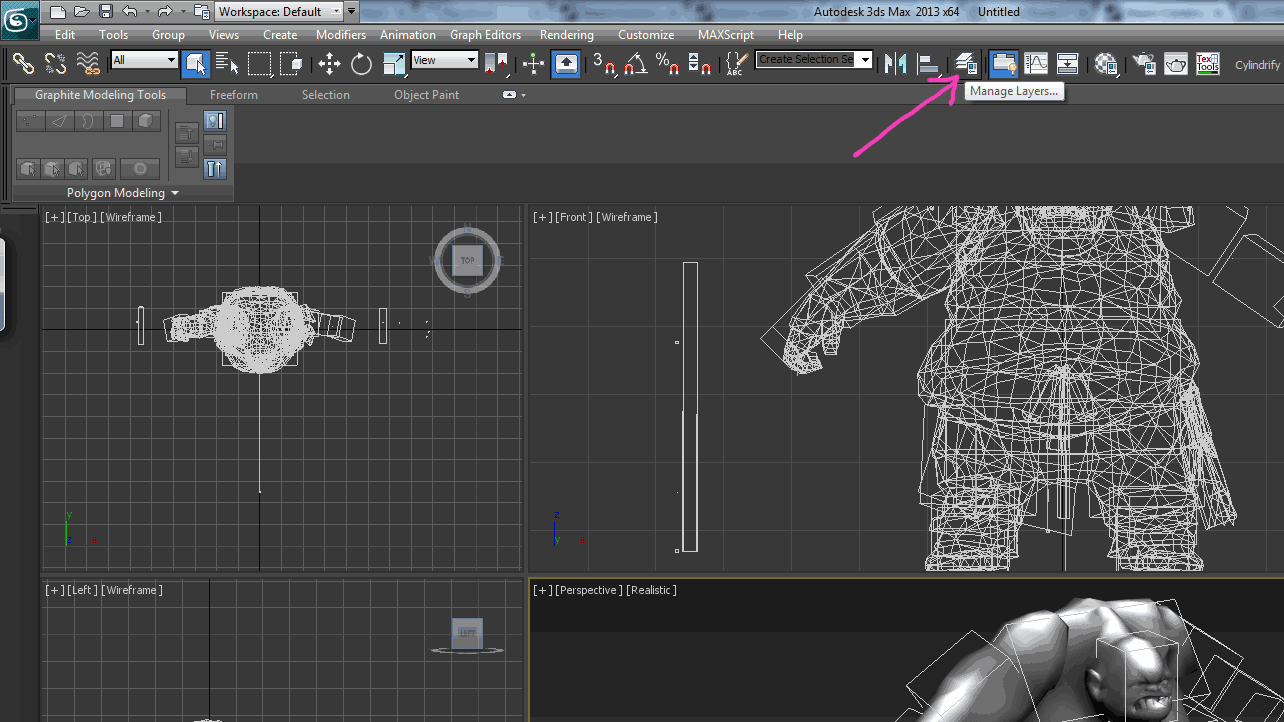Toggle Percent Snap on the toolbar
The height and width of the screenshot is (722, 1284).
tap(667, 64)
